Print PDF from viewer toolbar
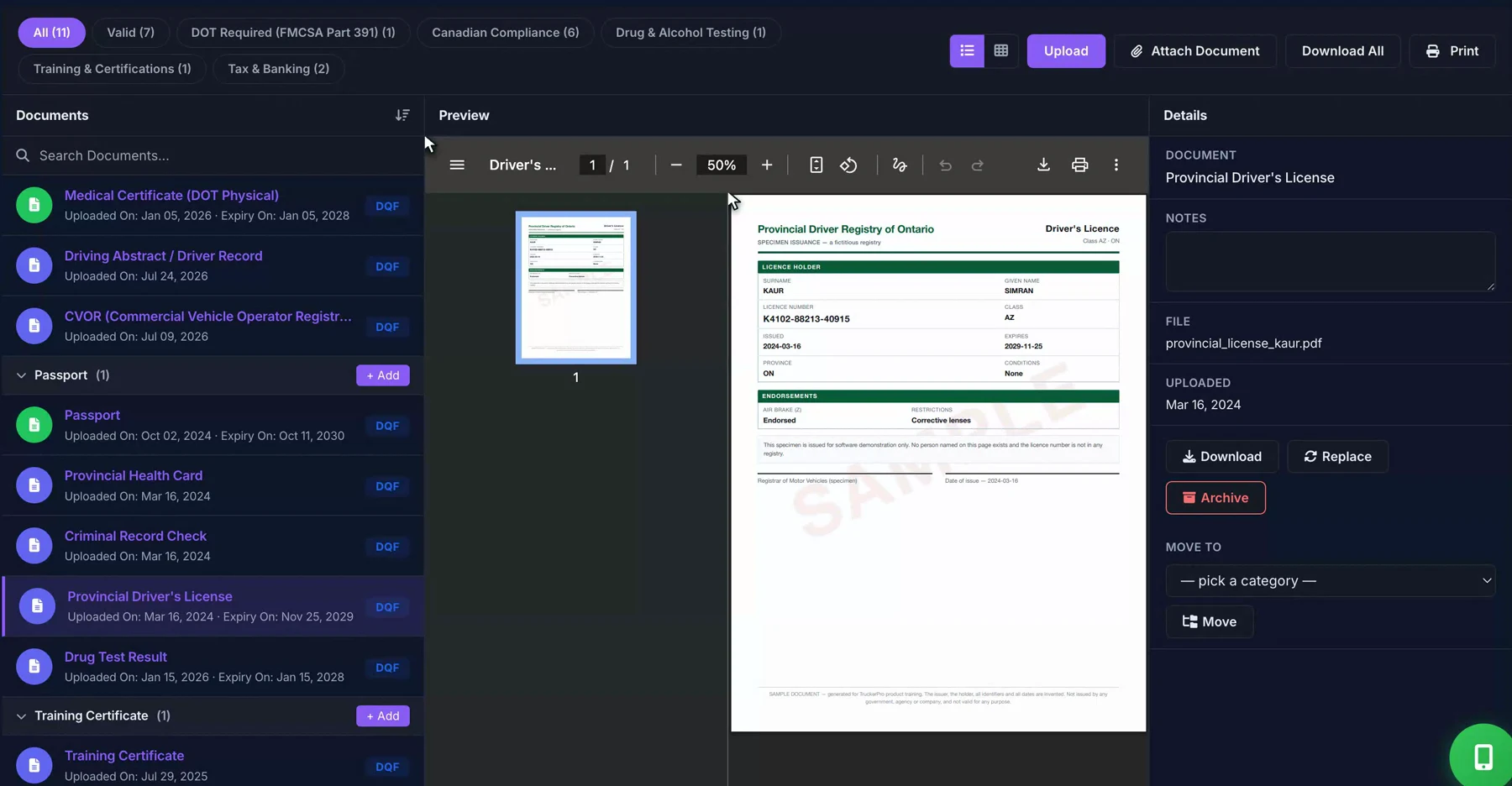This screenshot has height=786, width=1512. pyautogui.click(x=1079, y=165)
